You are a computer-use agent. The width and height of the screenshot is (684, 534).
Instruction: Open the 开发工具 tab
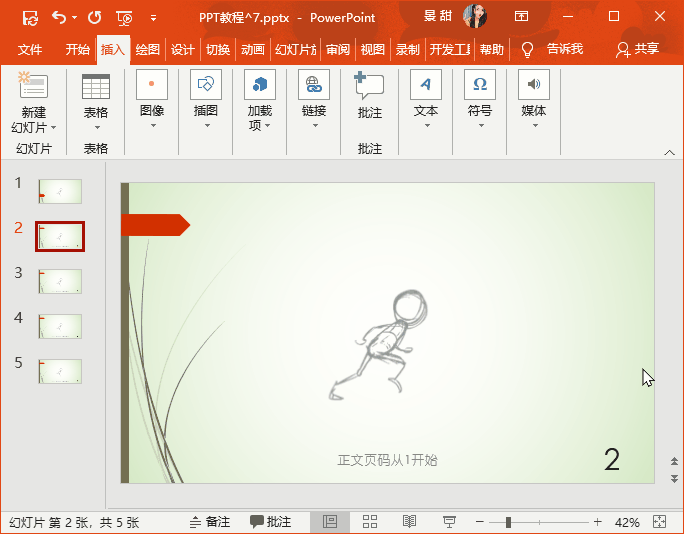[450, 50]
